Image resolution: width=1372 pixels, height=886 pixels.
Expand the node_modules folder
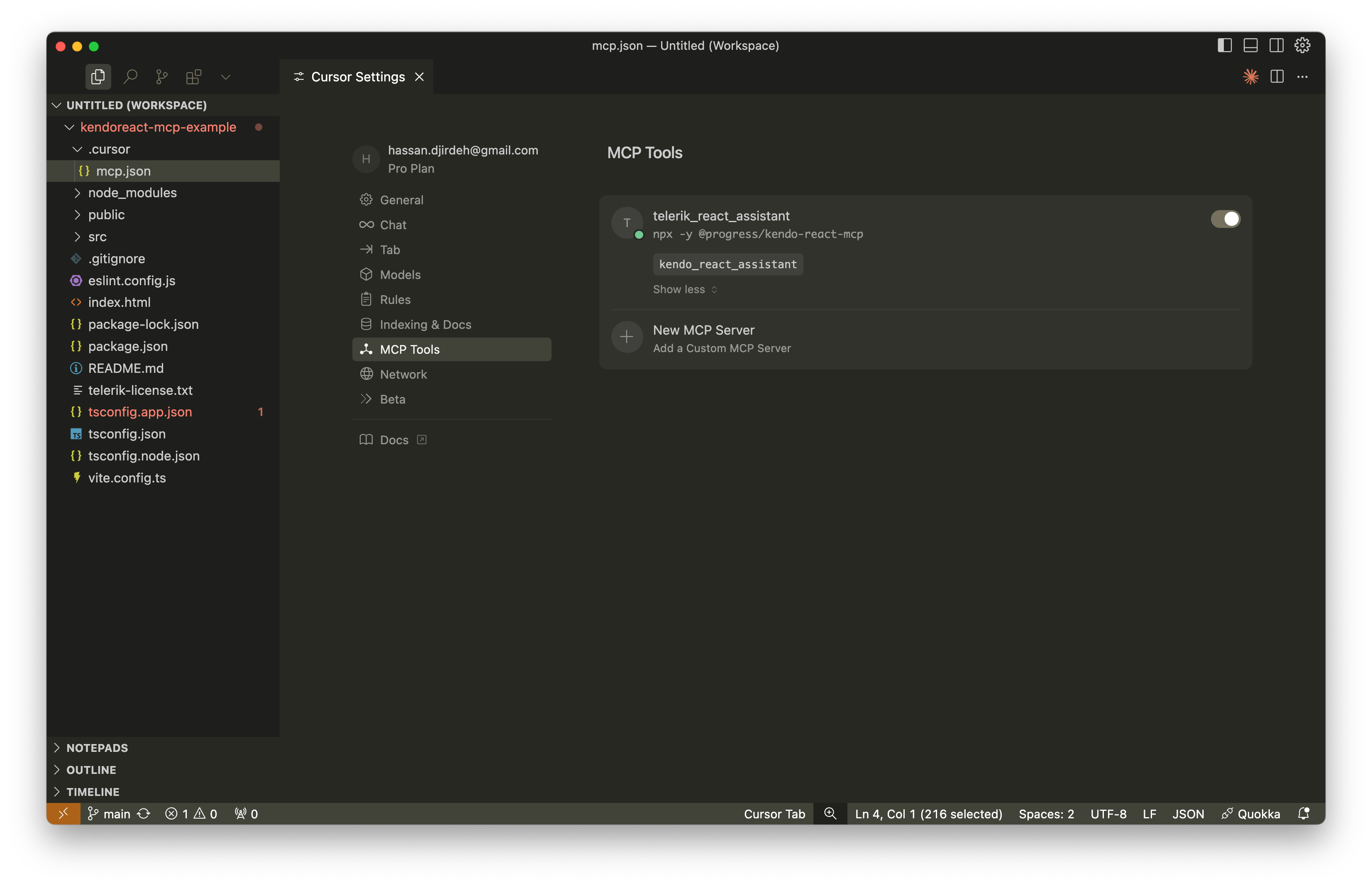(x=163, y=193)
